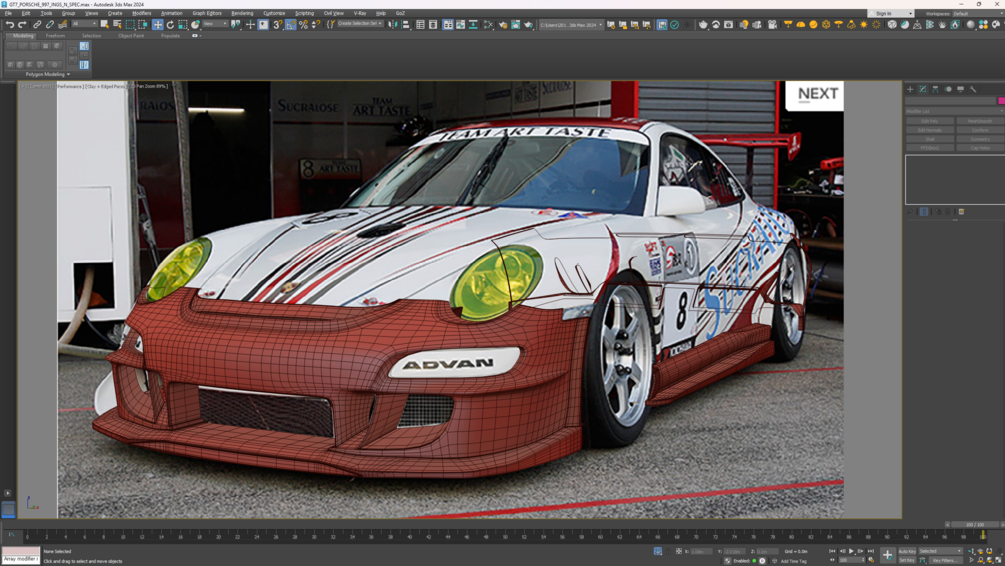The width and height of the screenshot is (1005, 566).
Task: Switch to the Freeform ribbon tab
Action: 55,36
